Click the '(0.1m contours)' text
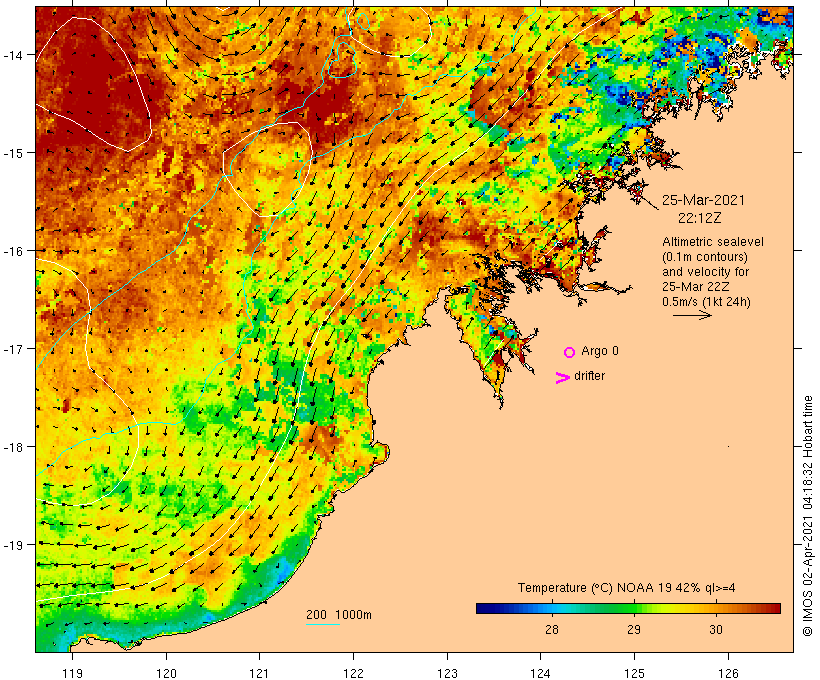 pyautogui.click(x=704, y=257)
